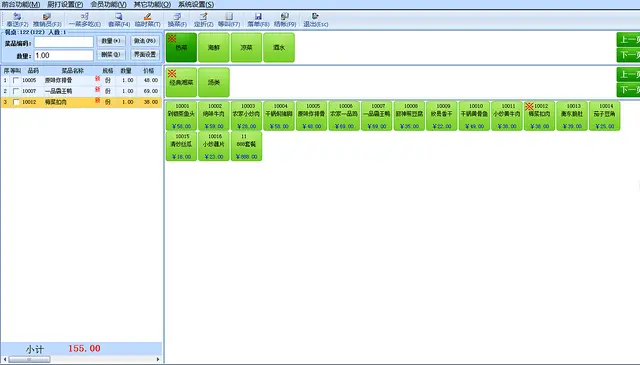640x365 pixels.
Task: Tick the checkbox on order row 10005
Action: click(x=16, y=80)
